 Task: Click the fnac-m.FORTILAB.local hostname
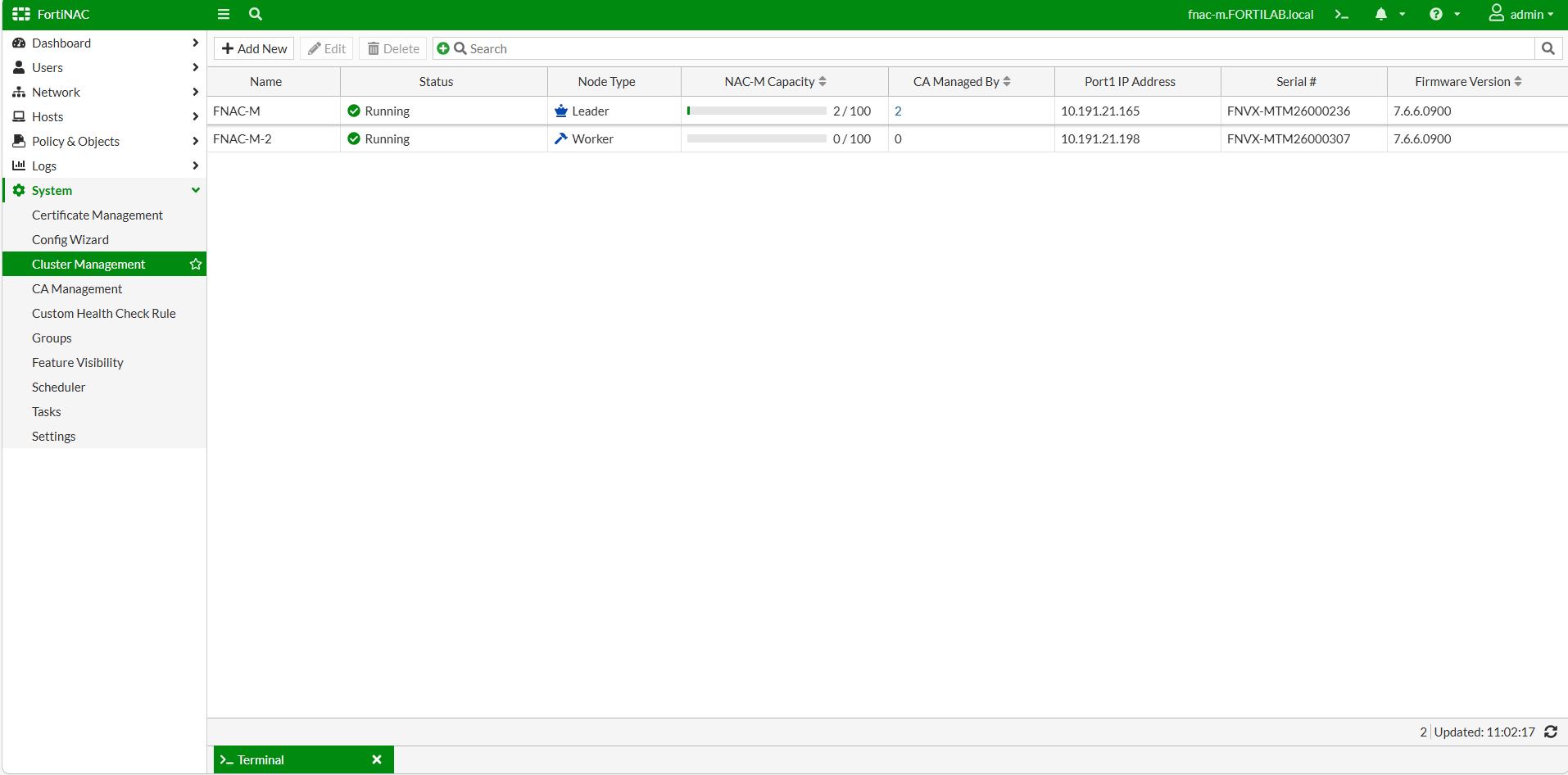(x=1250, y=14)
